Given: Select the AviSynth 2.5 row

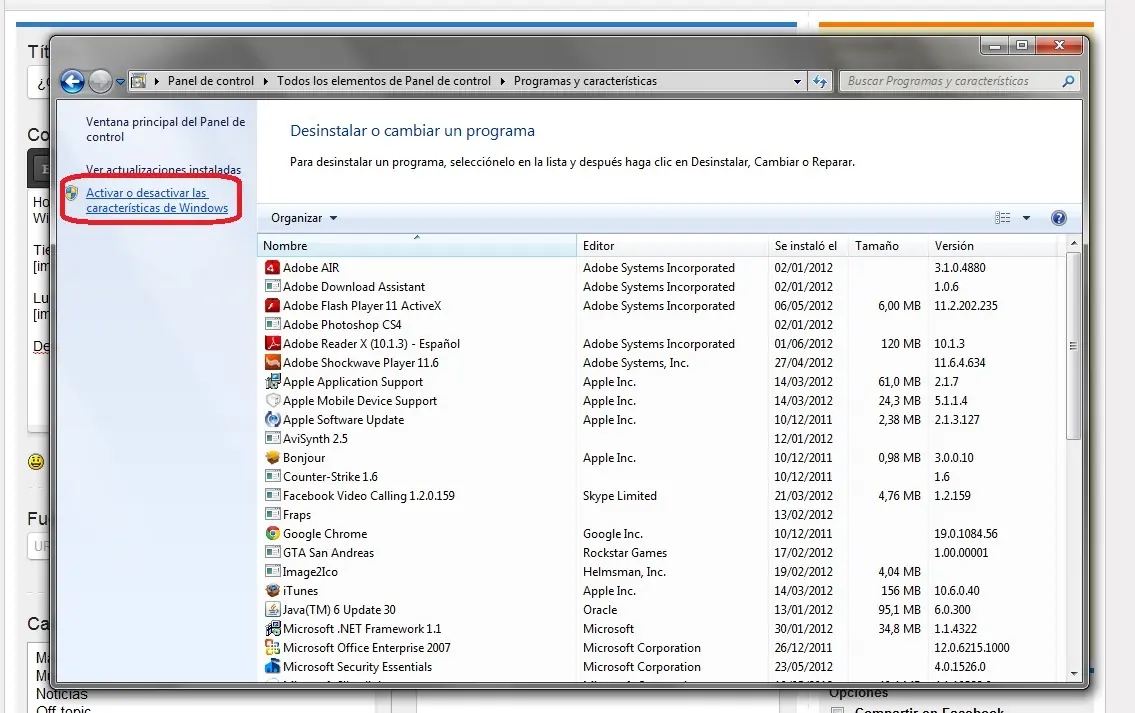Looking at the screenshot, I should click(x=659, y=439).
